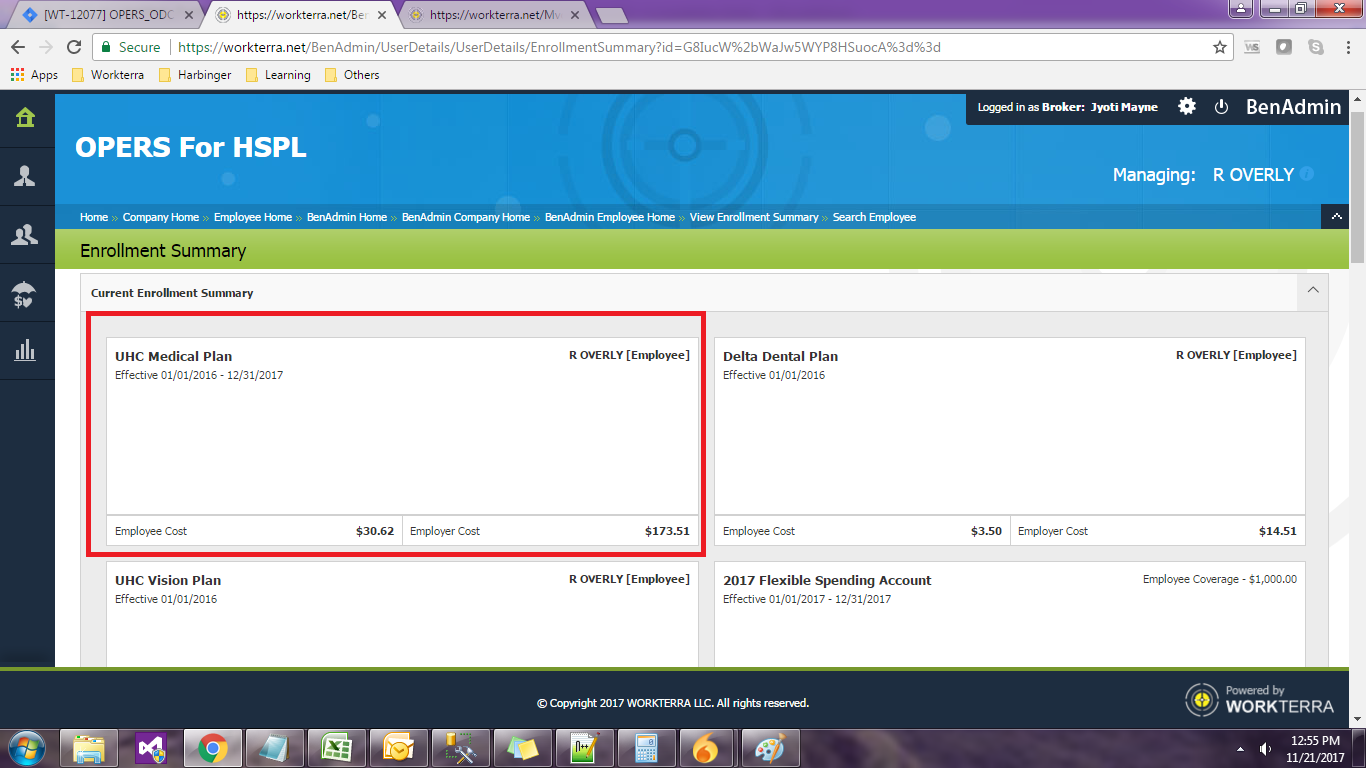Open the reports bar chart icon
Screen dimensions: 1366x768
pyautogui.click(x=25, y=350)
